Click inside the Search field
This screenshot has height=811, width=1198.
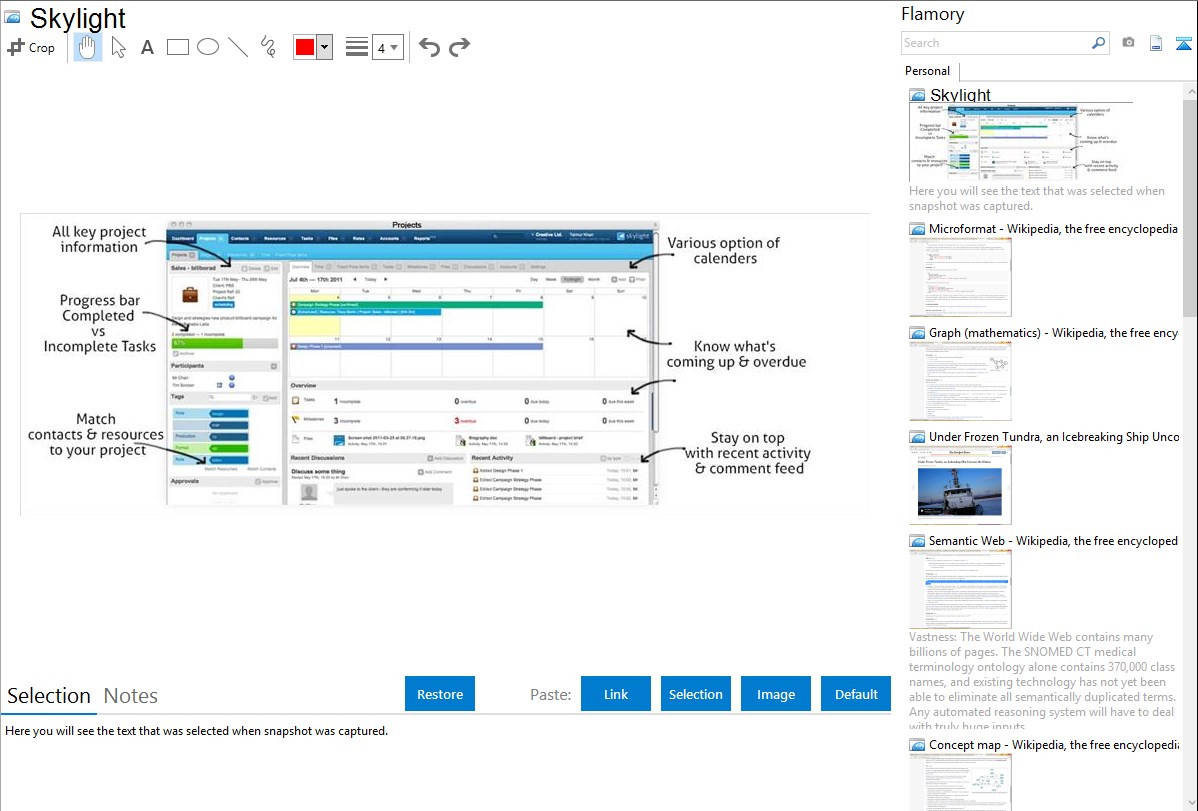[995, 43]
